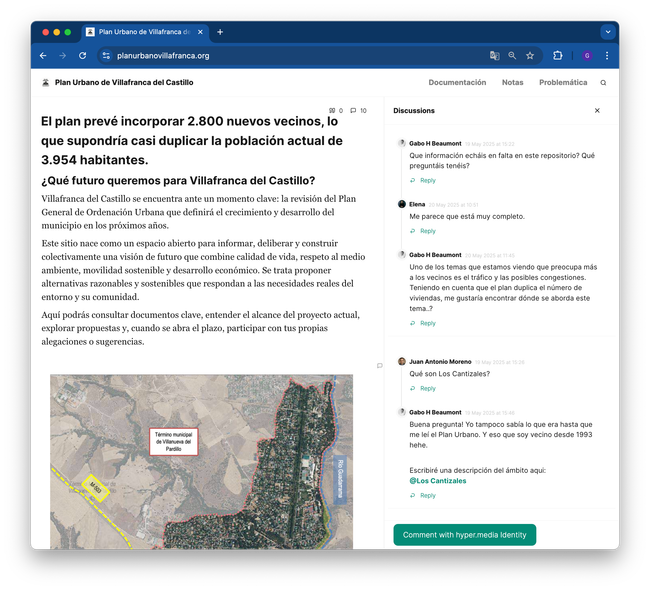The width and height of the screenshot is (650, 590).
Task: Click the comments count icon showing 10
Action: point(358,111)
